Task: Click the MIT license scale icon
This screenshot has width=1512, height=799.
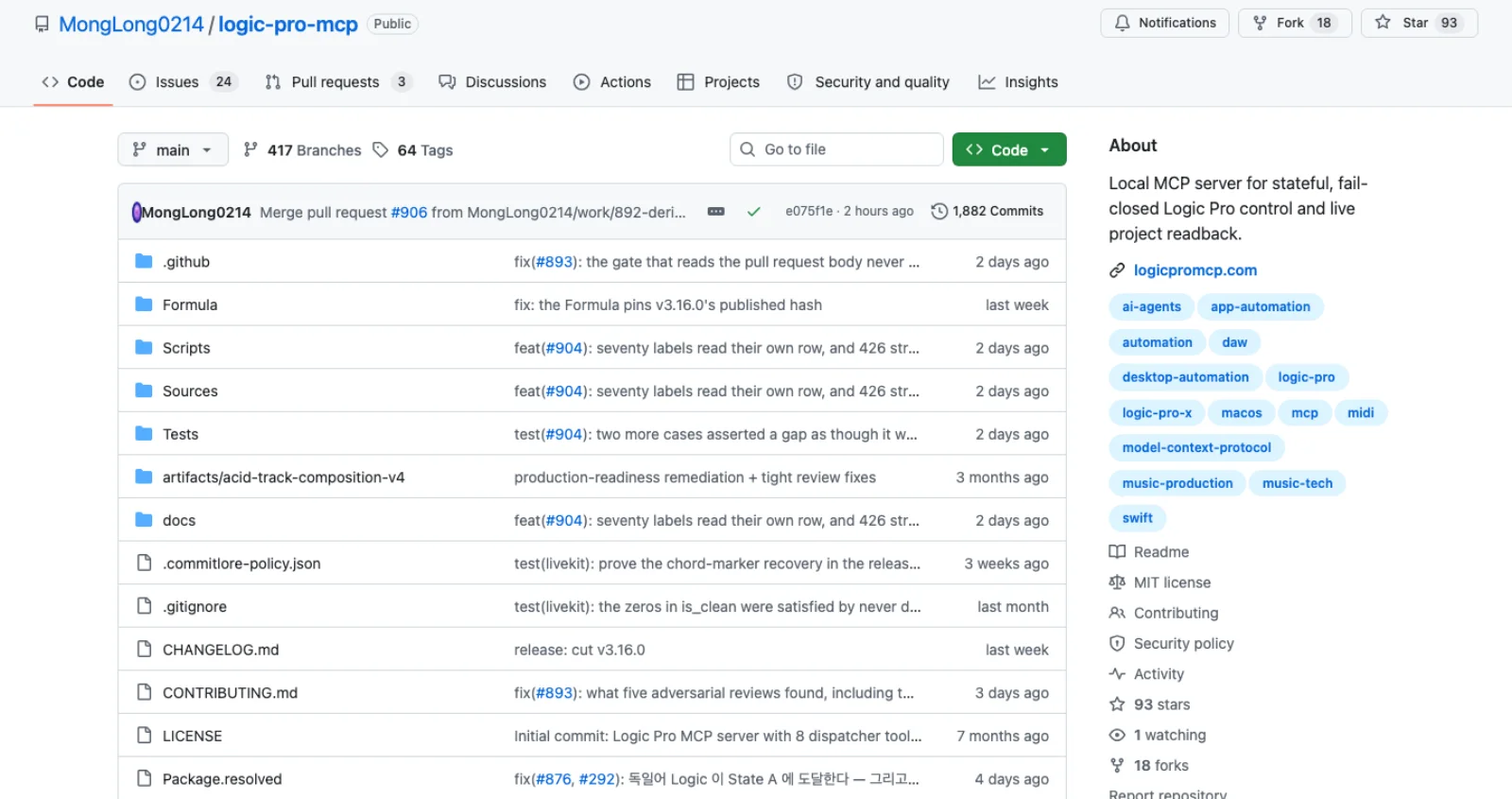Action: click(1117, 582)
